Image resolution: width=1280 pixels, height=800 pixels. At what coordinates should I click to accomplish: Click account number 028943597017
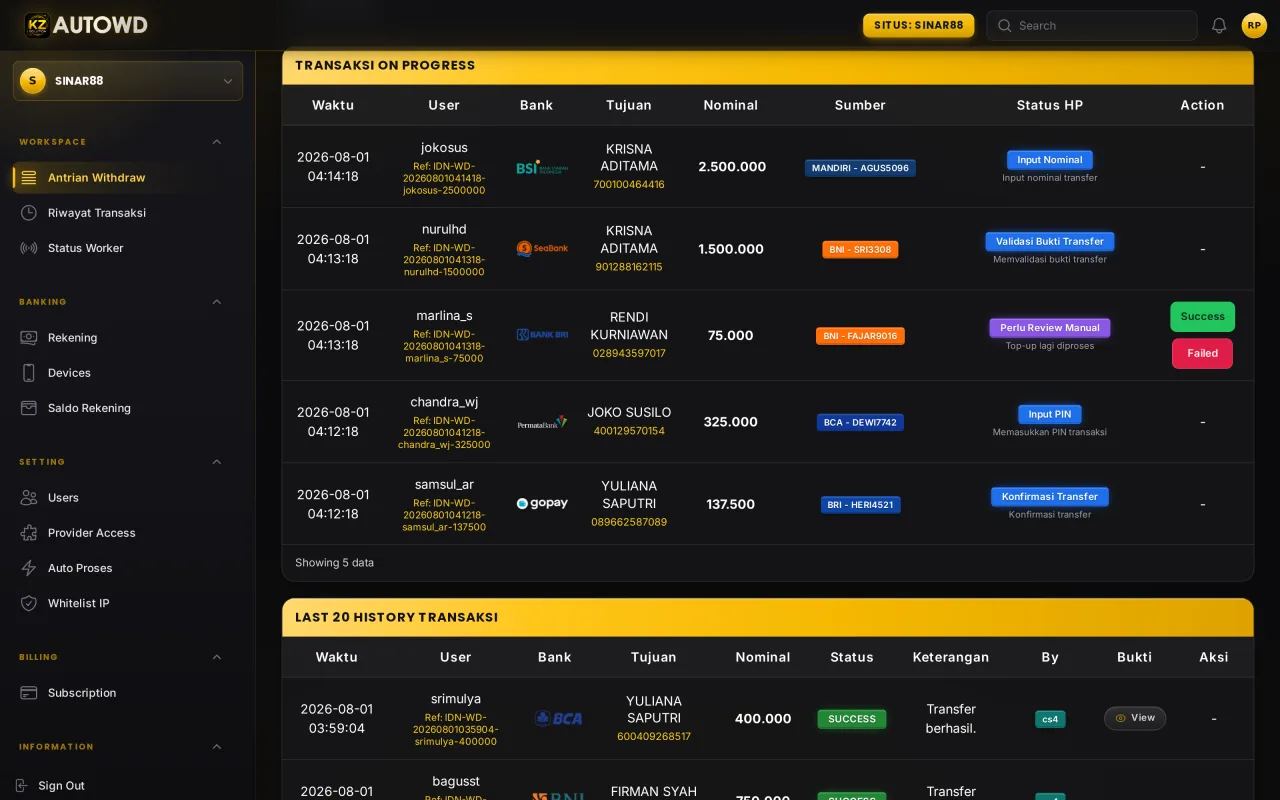pos(629,354)
